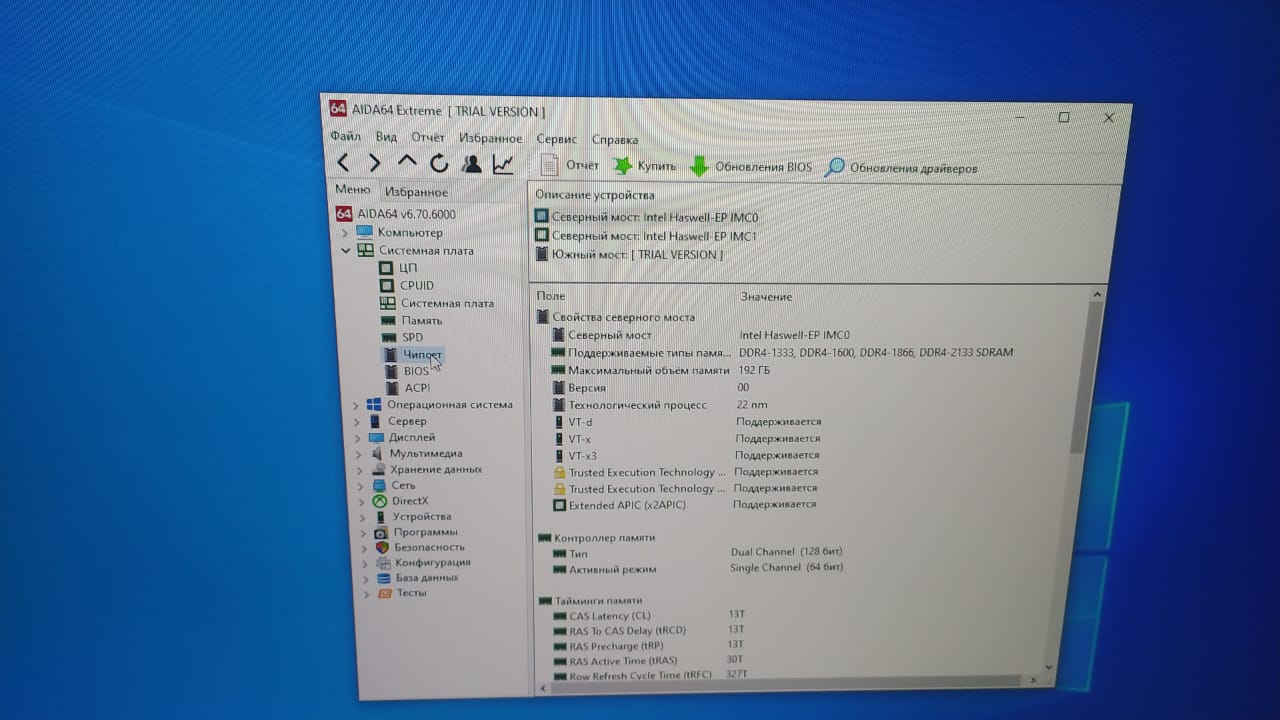Open the Сервис menu
The image size is (1280, 720).
pos(557,139)
